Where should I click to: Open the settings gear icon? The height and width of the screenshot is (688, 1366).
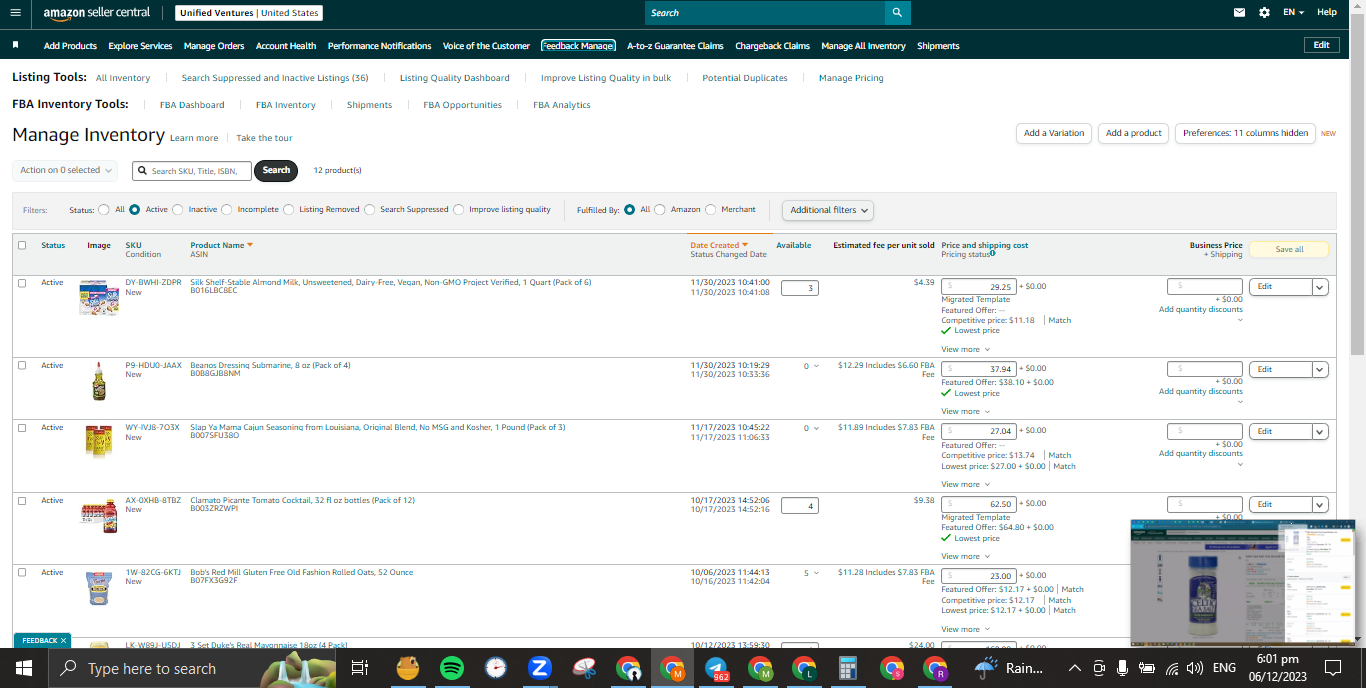point(1264,13)
